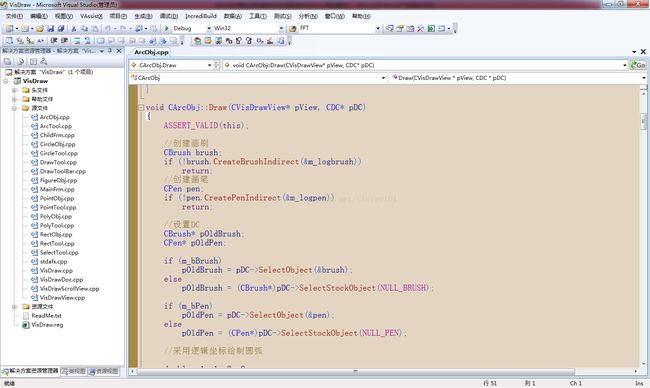
Task: Click the Undo arrow icon
Action: (108, 29)
